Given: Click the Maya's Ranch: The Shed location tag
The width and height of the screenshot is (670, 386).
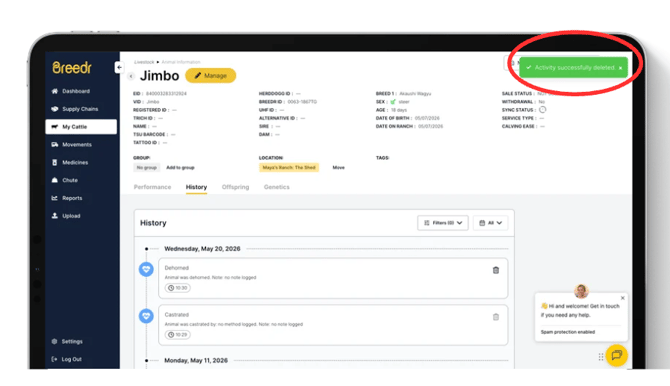Looking at the screenshot, I should [289, 168].
